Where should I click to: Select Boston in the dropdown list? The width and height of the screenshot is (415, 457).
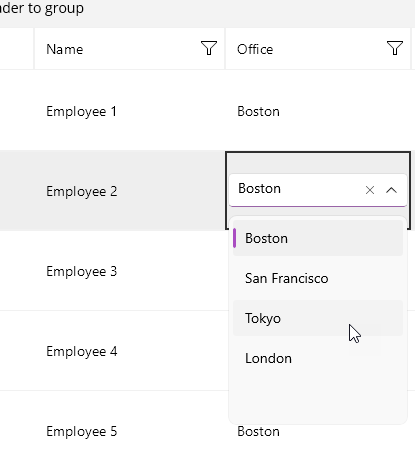[x=318, y=238]
